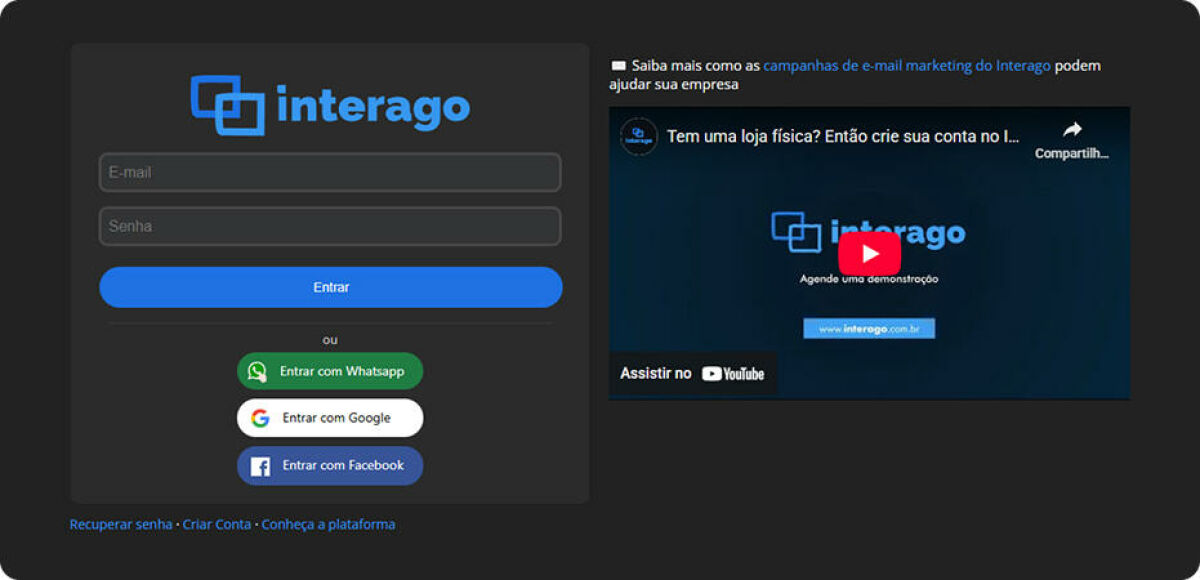Click Entrar com Google
Image resolution: width=1200 pixels, height=580 pixels.
(330, 418)
